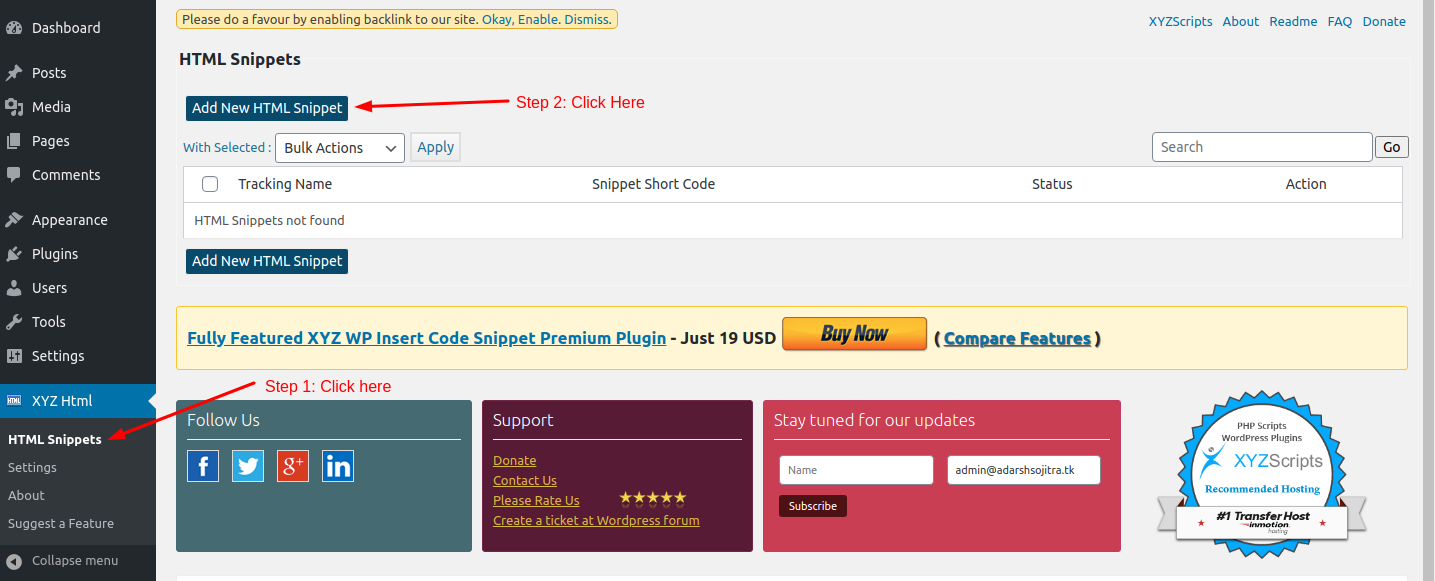Dismiss the backlink notice
The height and width of the screenshot is (581, 1435).
click(586, 19)
